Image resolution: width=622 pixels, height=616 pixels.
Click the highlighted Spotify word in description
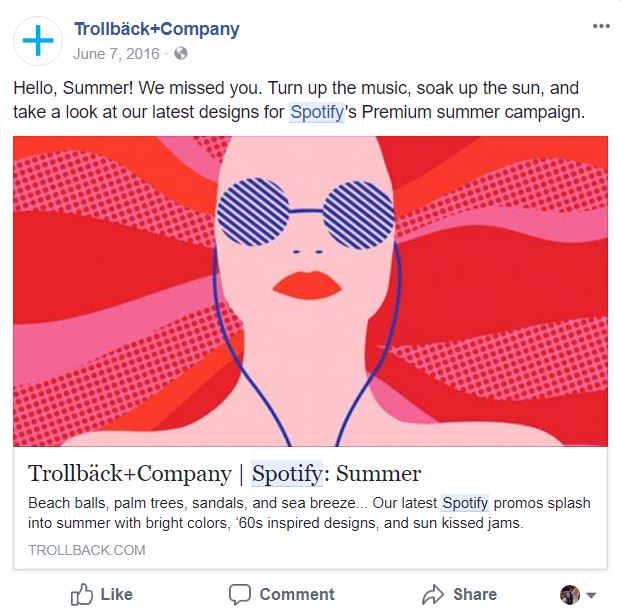(465, 503)
